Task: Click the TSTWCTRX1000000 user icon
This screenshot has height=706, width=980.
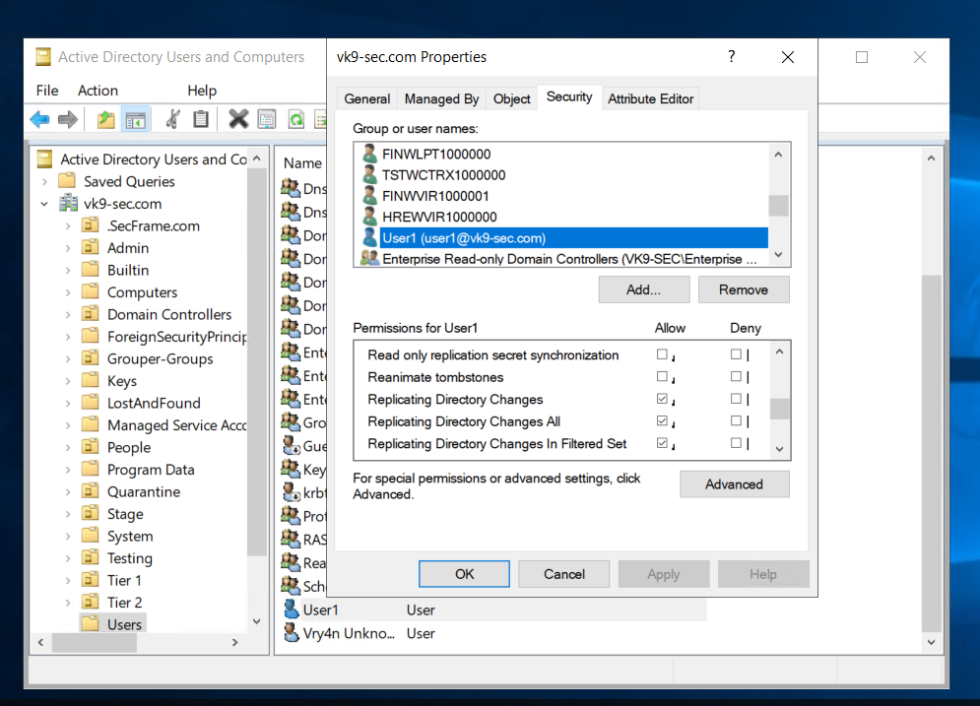Action: 369,175
